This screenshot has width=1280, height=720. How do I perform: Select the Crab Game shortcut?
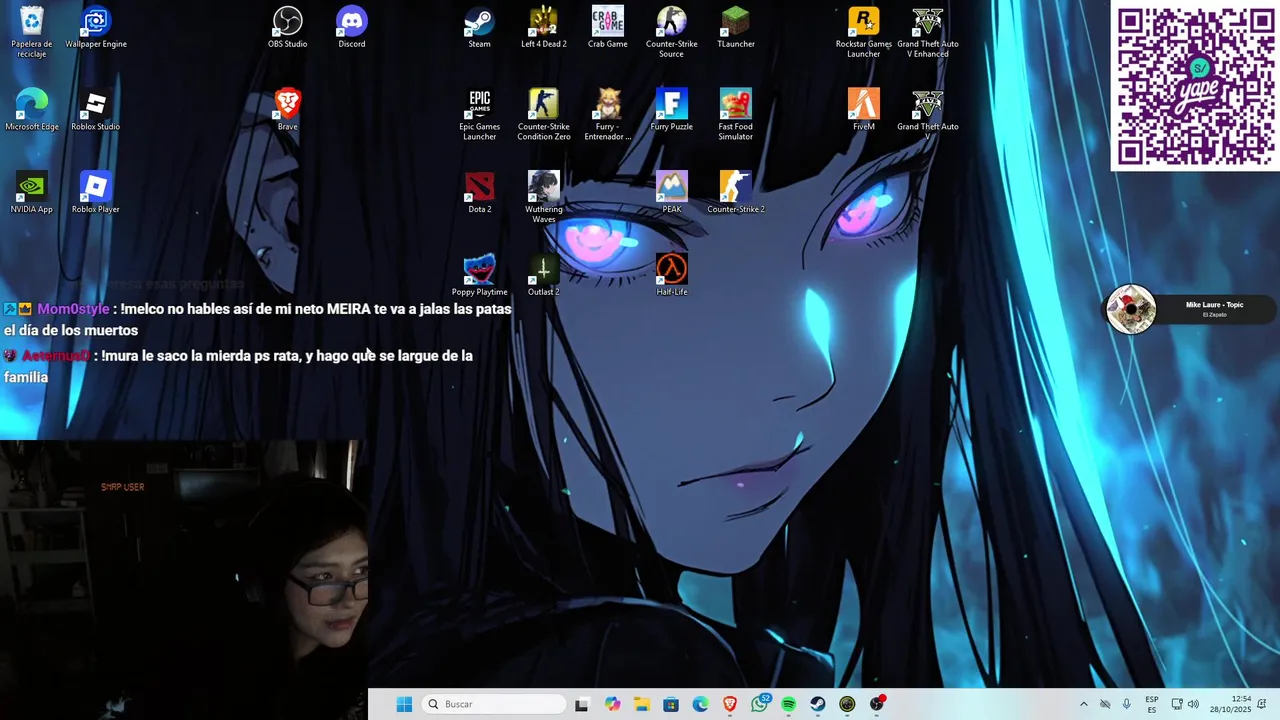(x=608, y=28)
